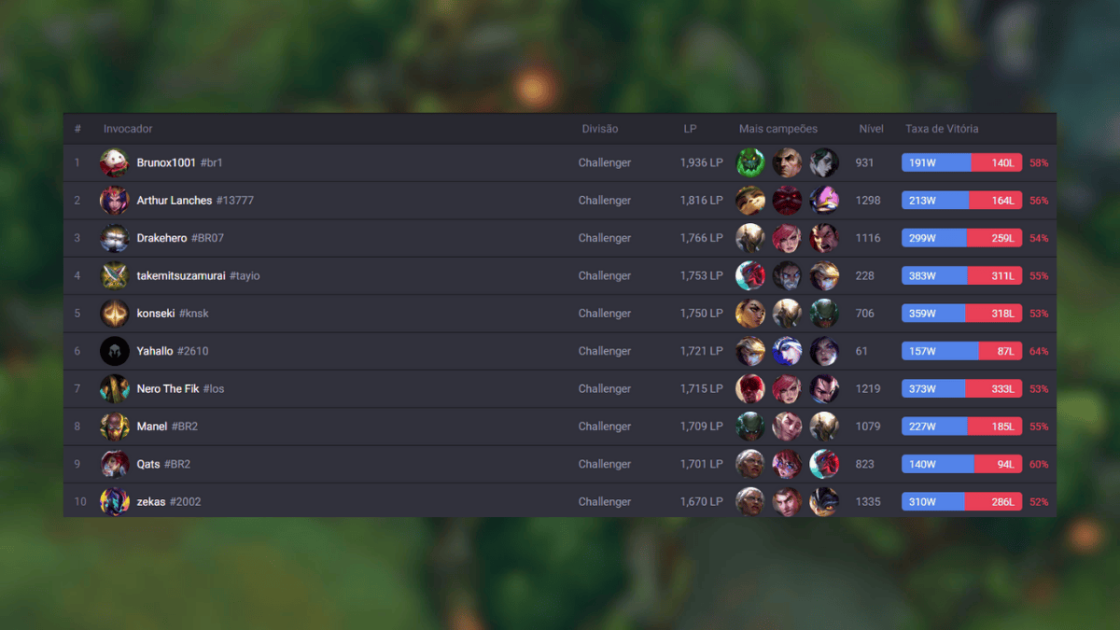Select Drakehero's profile icon
The width and height of the screenshot is (1120, 630).
(114, 239)
